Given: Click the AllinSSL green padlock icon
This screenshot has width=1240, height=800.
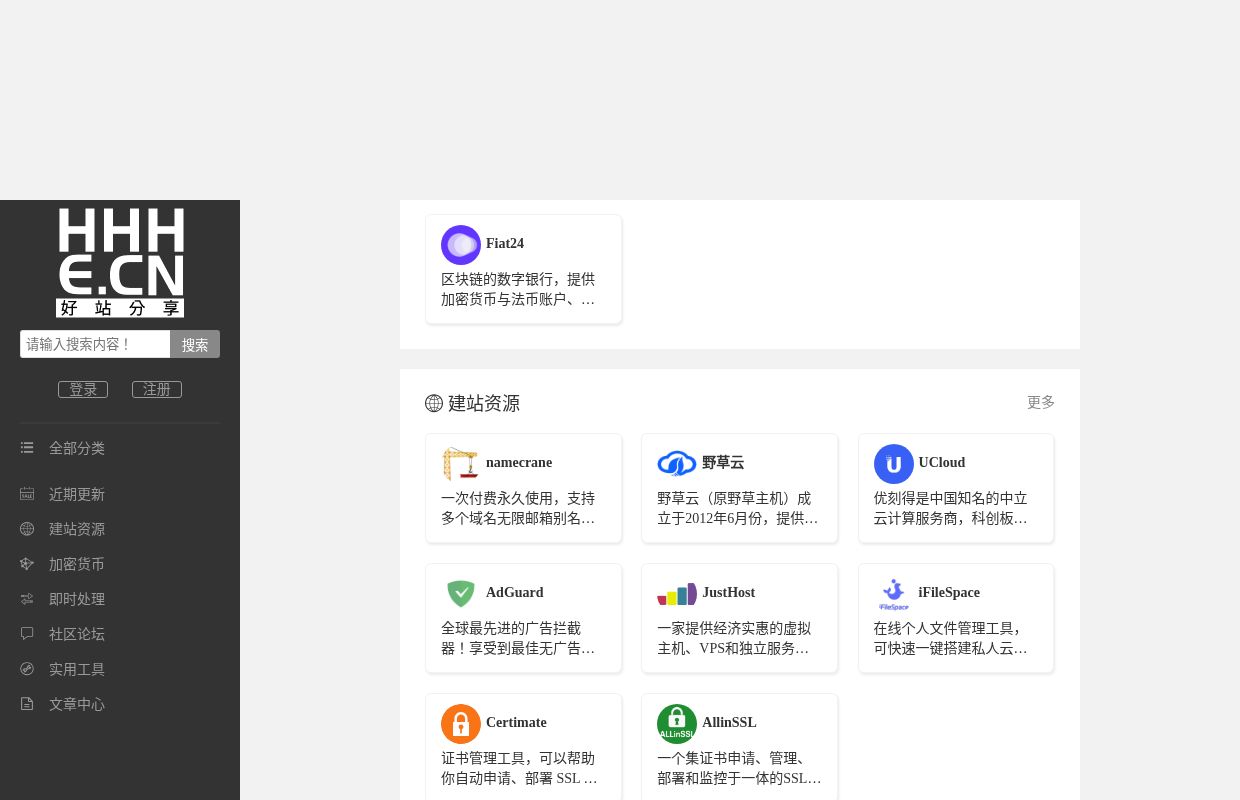Looking at the screenshot, I should [677, 724].
